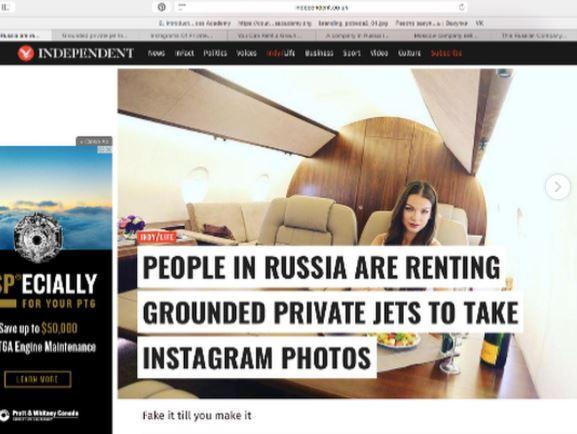Open the News section
The width and height of the screenshot is (577, 434).
(156, 53)
